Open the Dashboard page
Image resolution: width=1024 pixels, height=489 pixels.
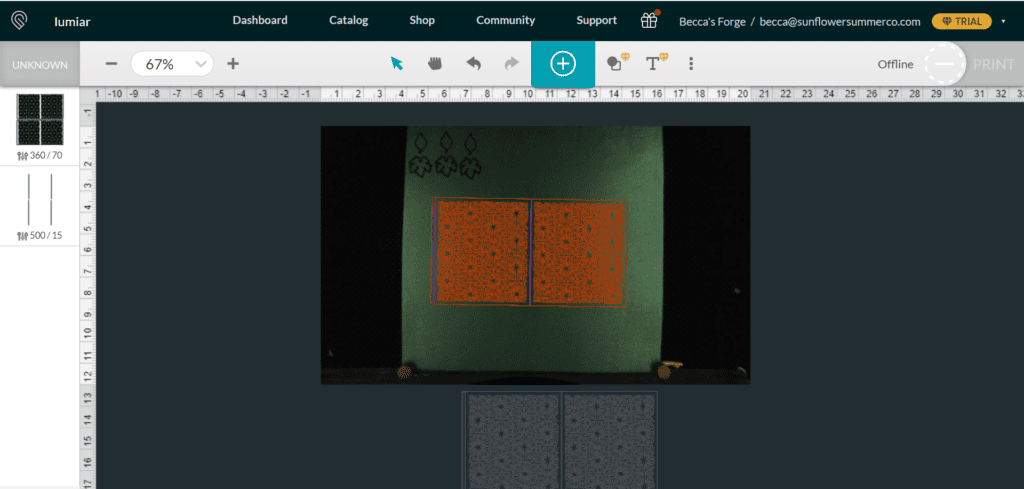pos(260,20)
